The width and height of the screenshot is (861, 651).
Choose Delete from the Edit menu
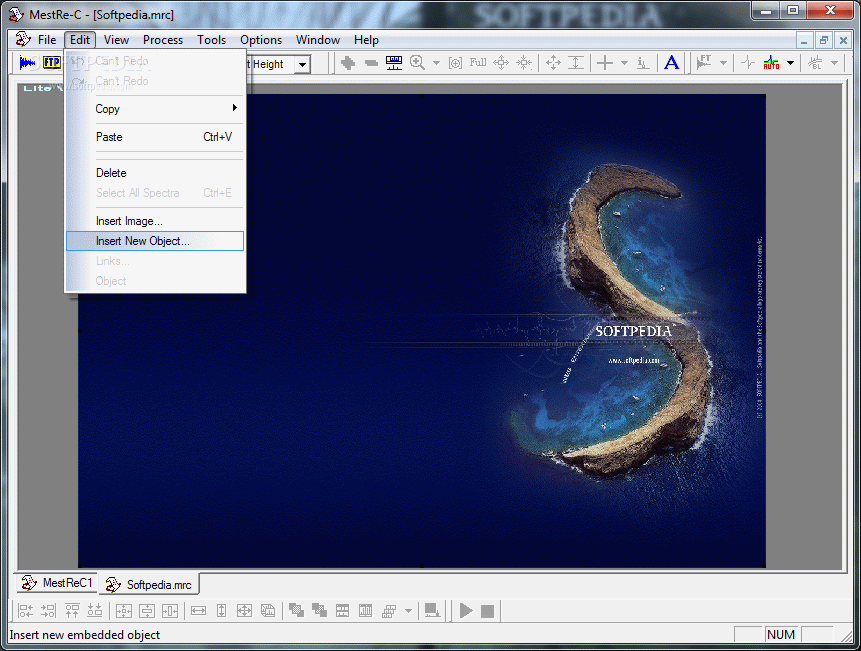[x=155, y=173]
